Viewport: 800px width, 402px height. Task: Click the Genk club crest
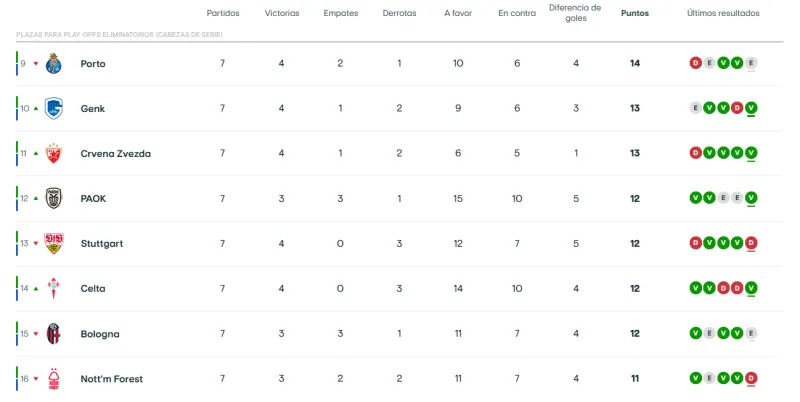(x=54, y=108)
